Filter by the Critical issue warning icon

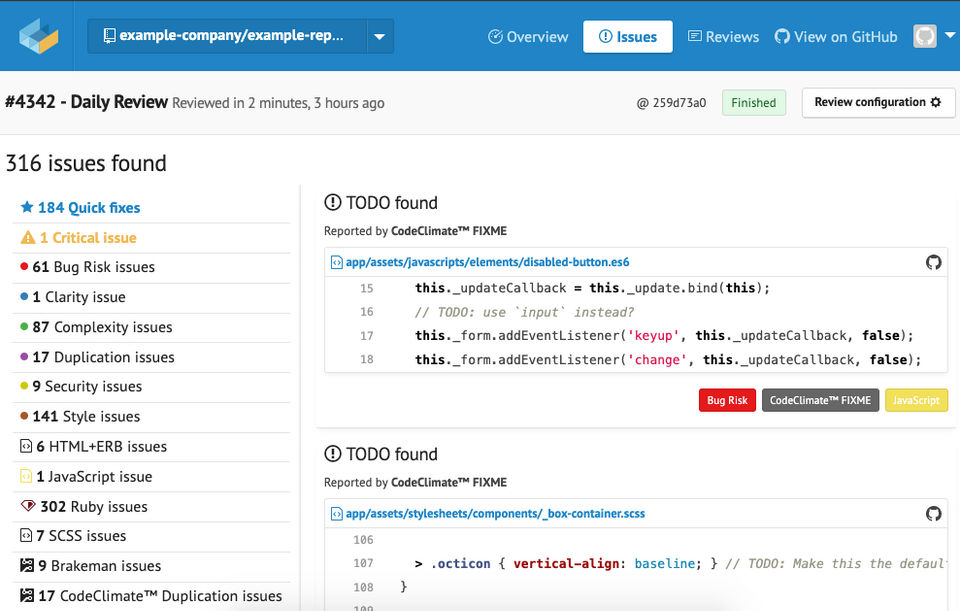coord(28,238)
